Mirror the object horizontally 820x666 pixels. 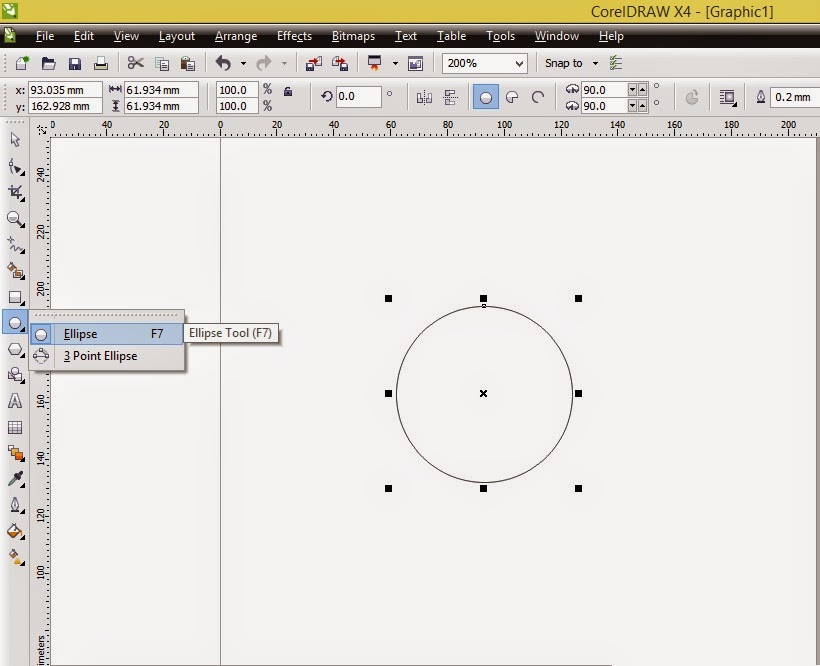coord(424,97)
